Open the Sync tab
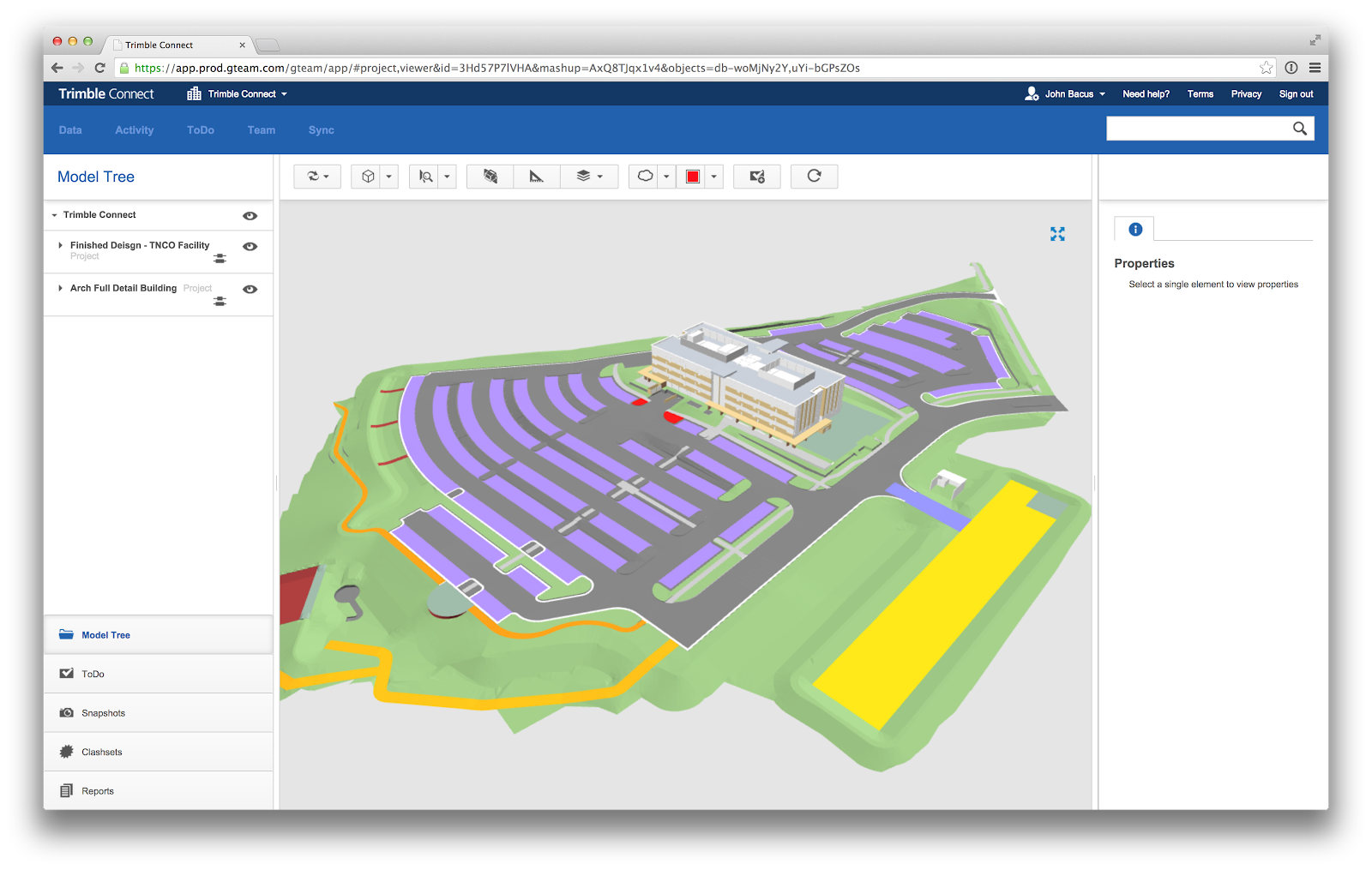The width and height of the screenshot is (1372, 870). 322,130
